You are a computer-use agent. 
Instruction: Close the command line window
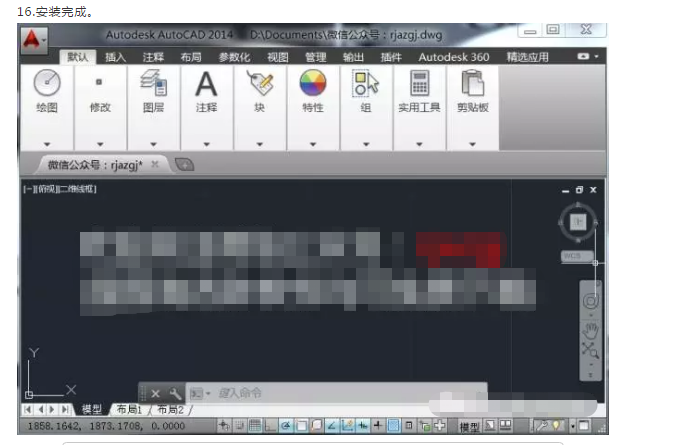pos(155,393)
